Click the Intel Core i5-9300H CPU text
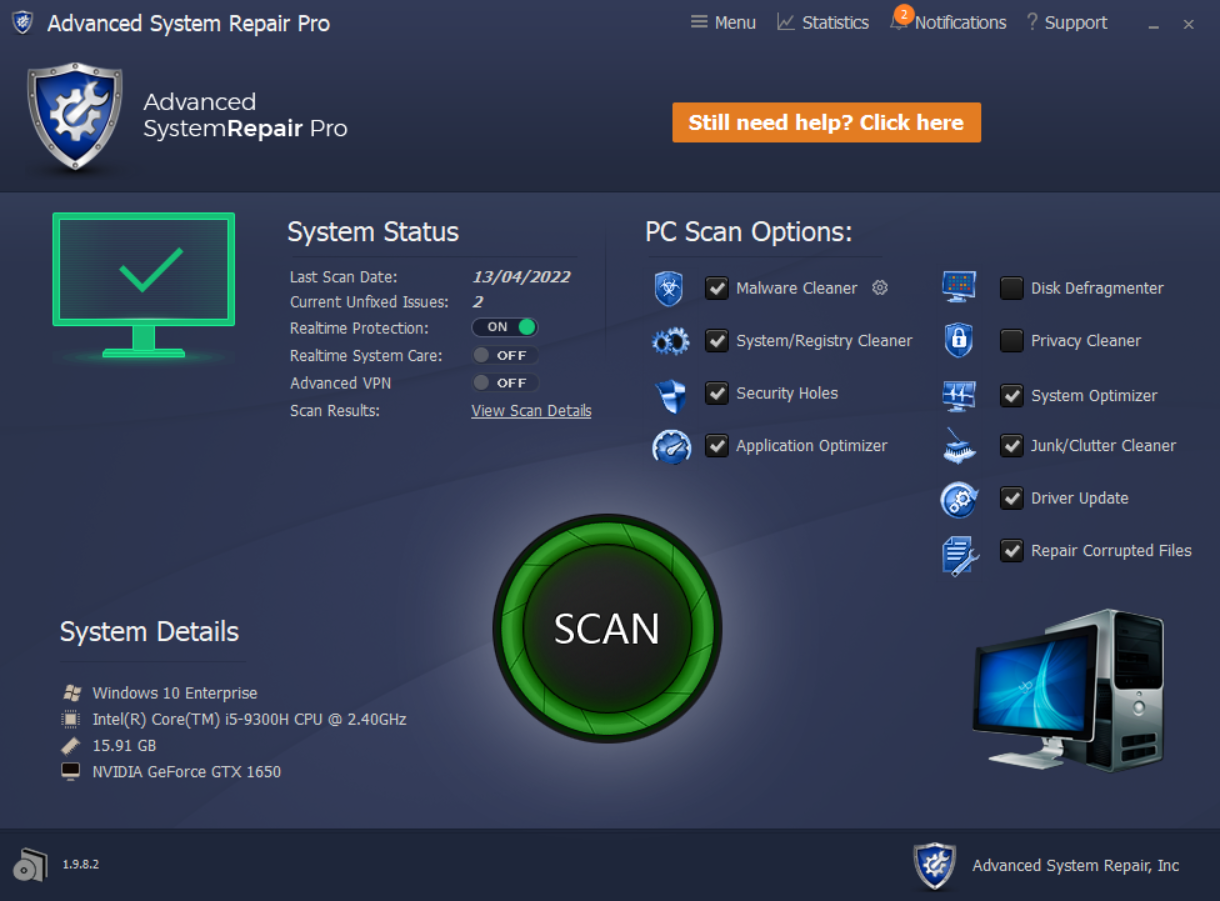The height and width of the screenshot is (901, 1220). (x=250, y=719)
